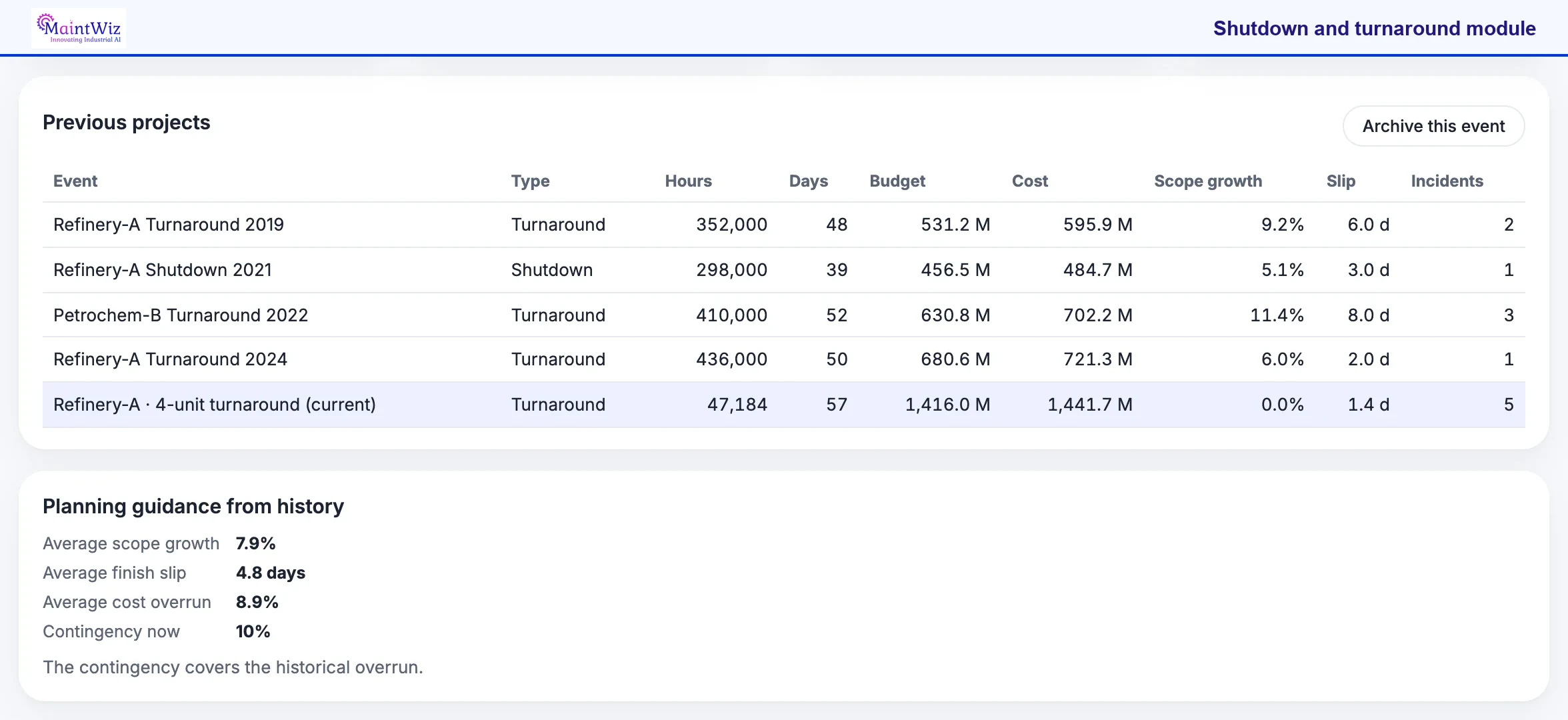This screenshot has width=1568, height=720.
Task: Click the 8.0 d slip cell
Action: 1369,315
